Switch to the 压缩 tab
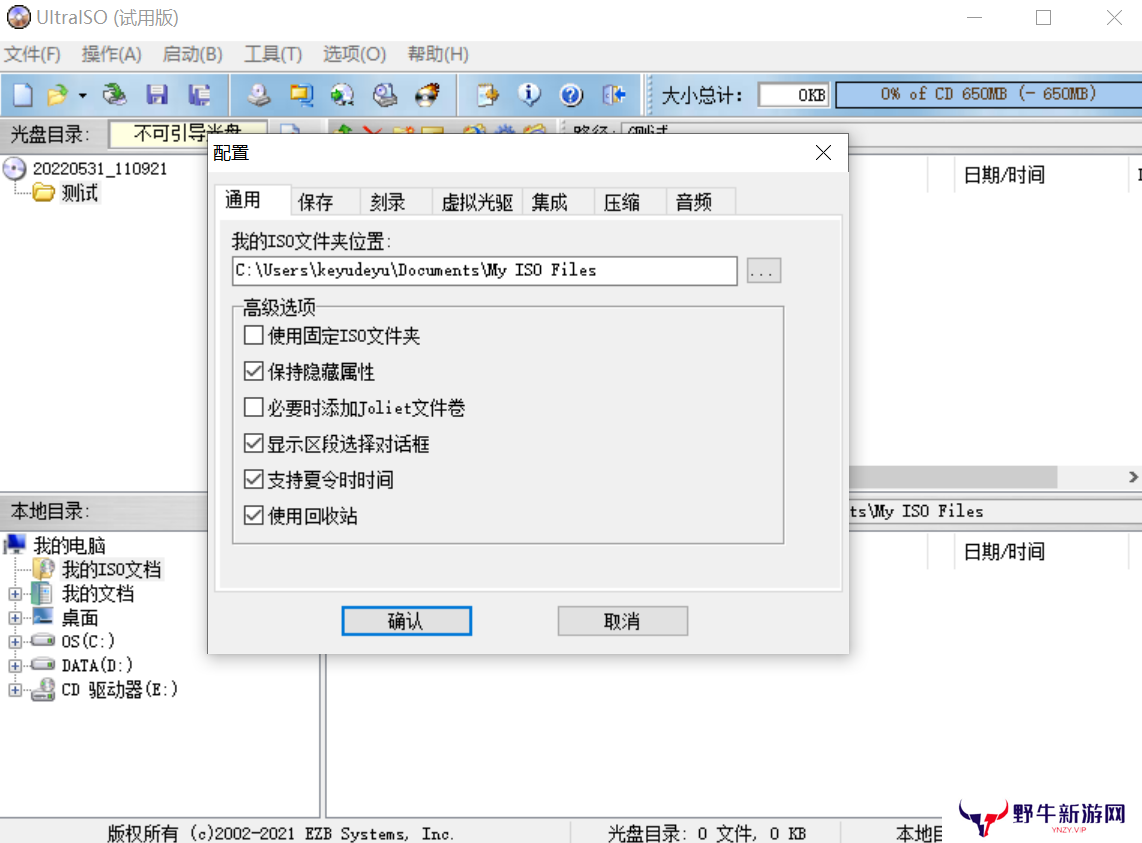The height and width of the screenshot is (843, 1142). point(630,202)
